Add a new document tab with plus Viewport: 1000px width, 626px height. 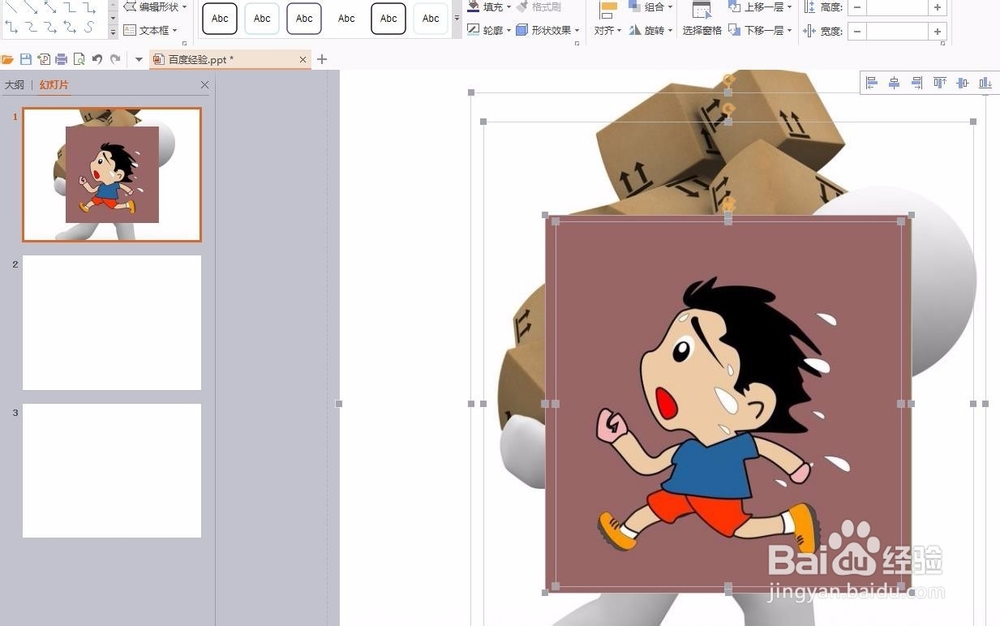tap(322, 59)
